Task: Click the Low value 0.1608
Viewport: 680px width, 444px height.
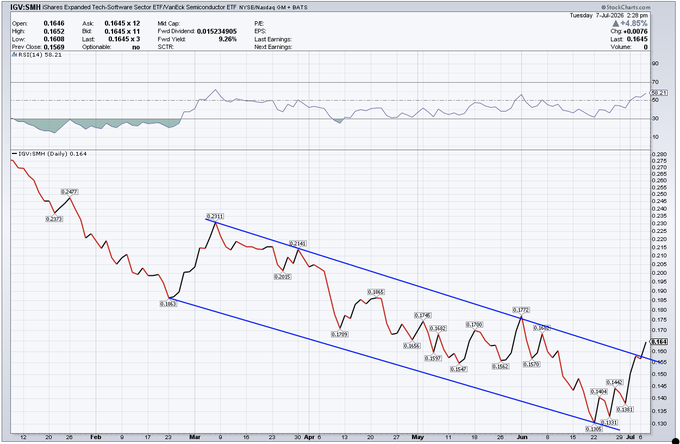Action: coord(54,39)
